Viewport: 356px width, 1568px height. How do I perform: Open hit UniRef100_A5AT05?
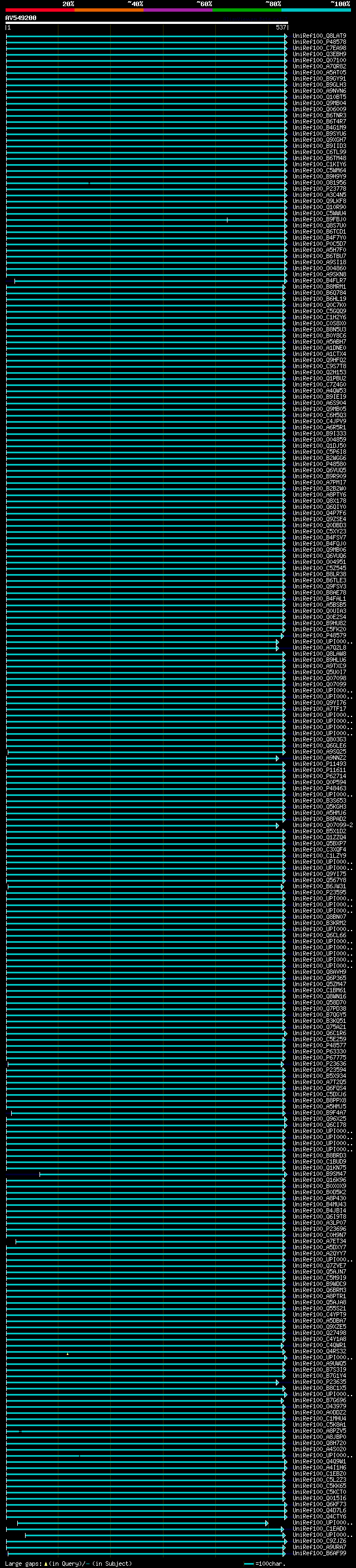pos(319,72)
